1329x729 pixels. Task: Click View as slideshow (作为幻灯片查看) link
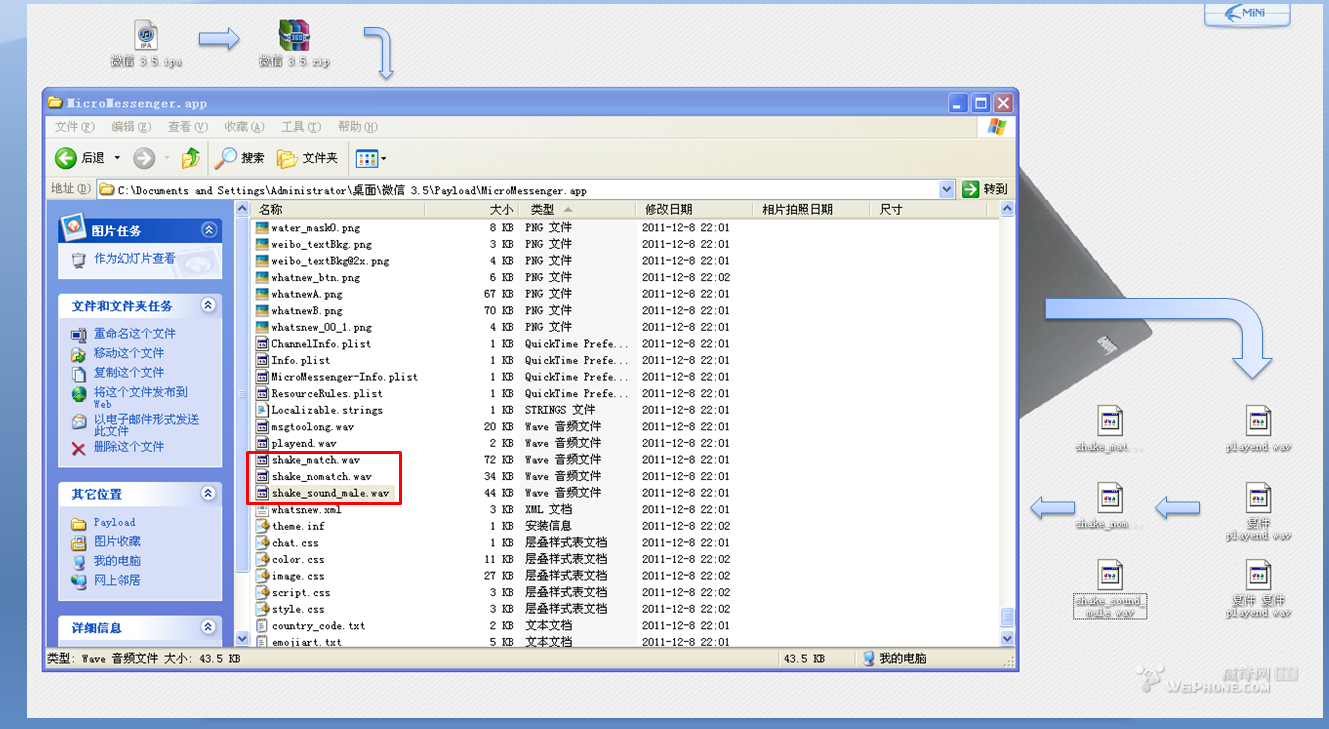click(x=135, y=259)
